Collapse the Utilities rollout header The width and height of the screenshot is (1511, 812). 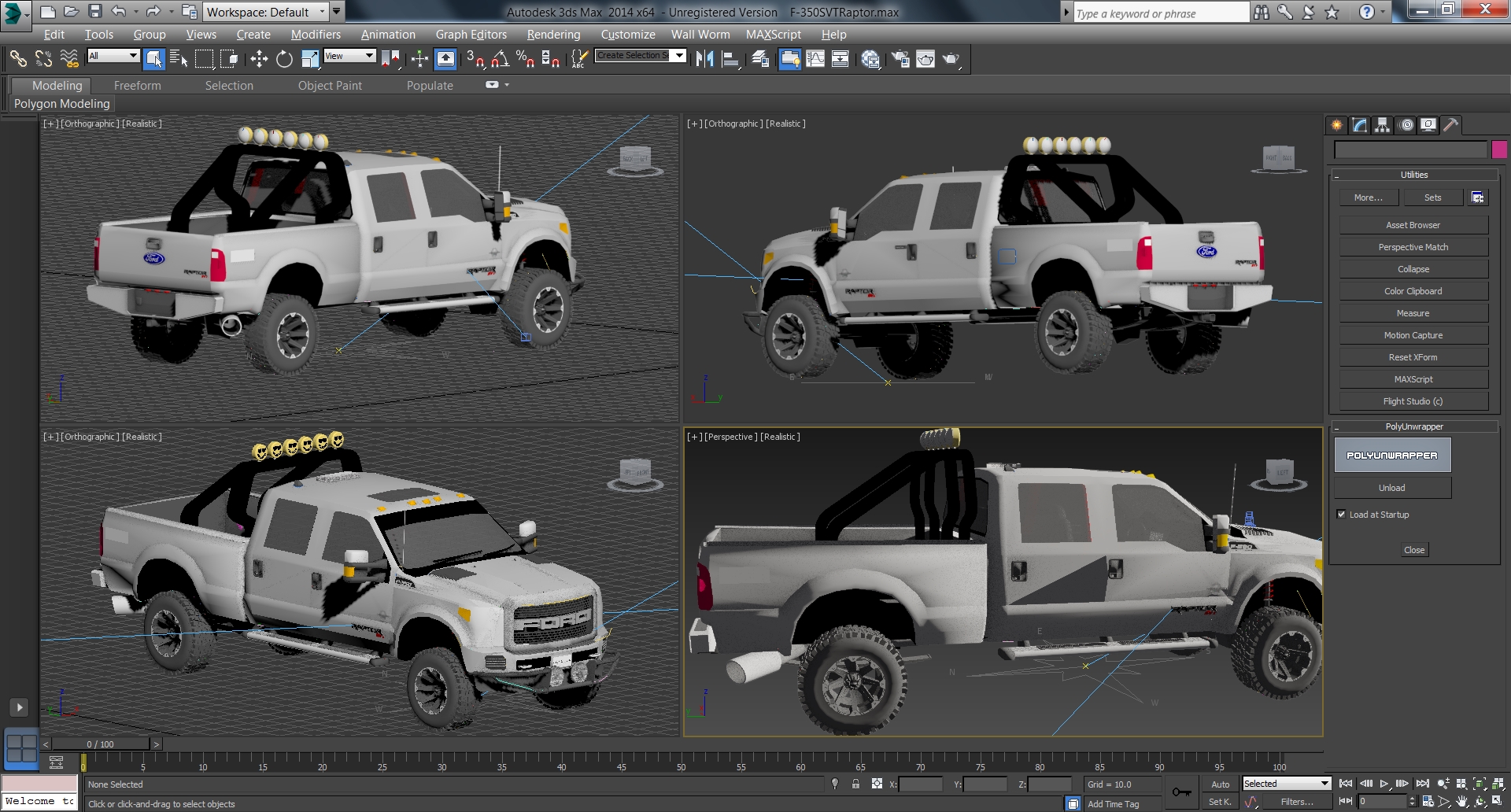[x=1413, y=175]
